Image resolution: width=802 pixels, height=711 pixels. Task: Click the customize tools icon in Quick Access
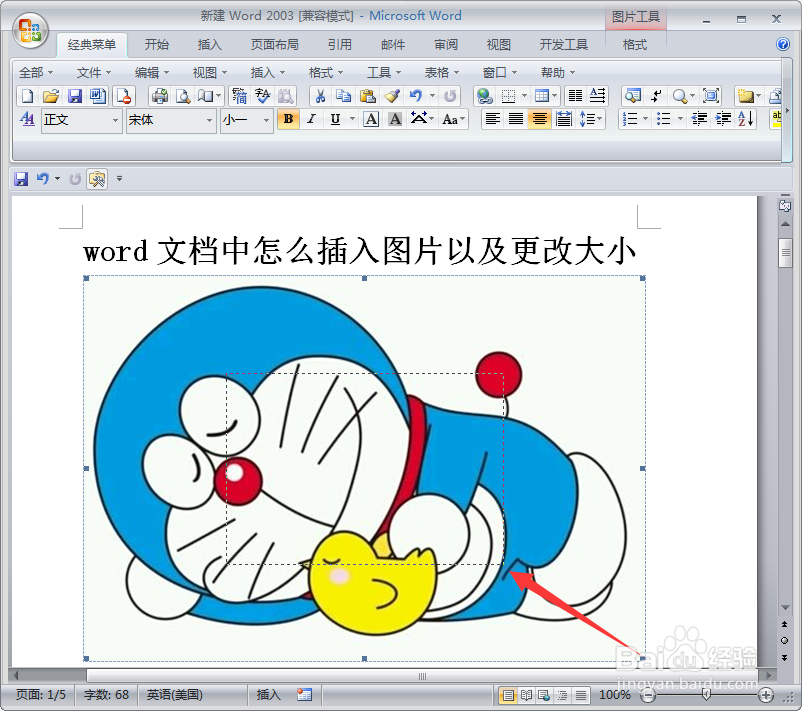click(97, 179)
